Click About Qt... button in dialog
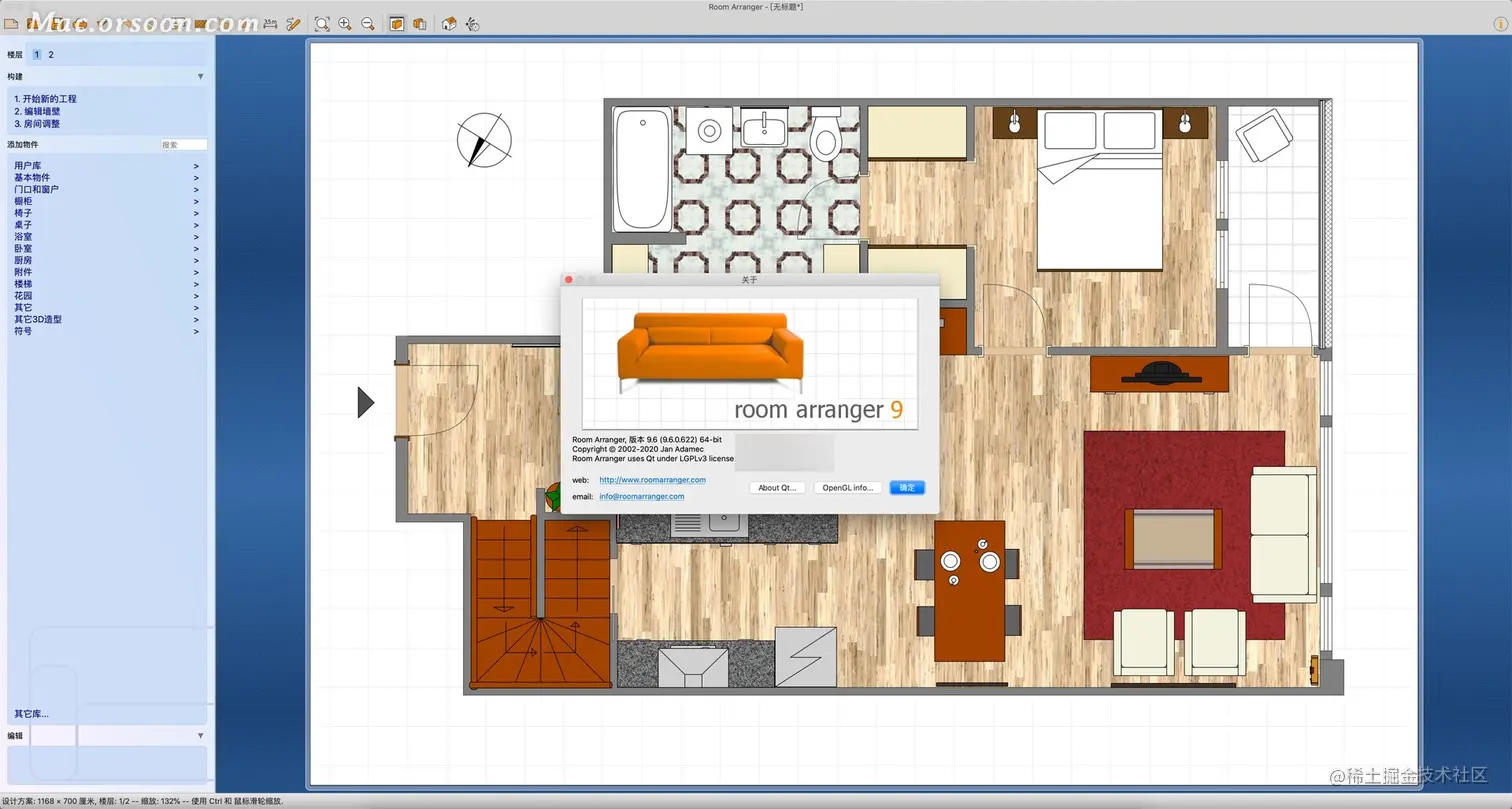 pos(777,488)
